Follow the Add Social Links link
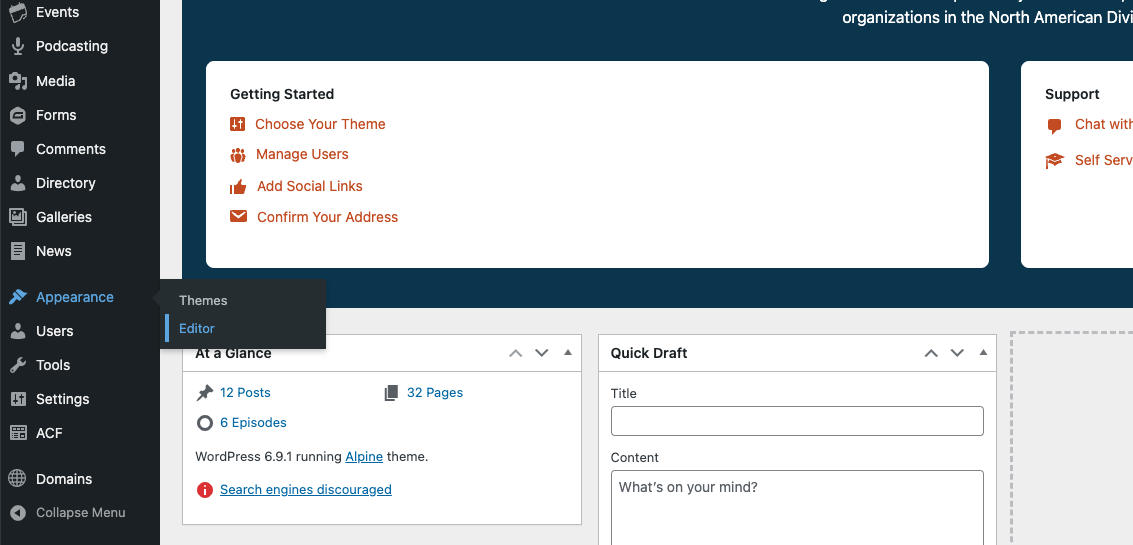The height and width of the screenshot is (545, 1133). click(x=310, y=186)
